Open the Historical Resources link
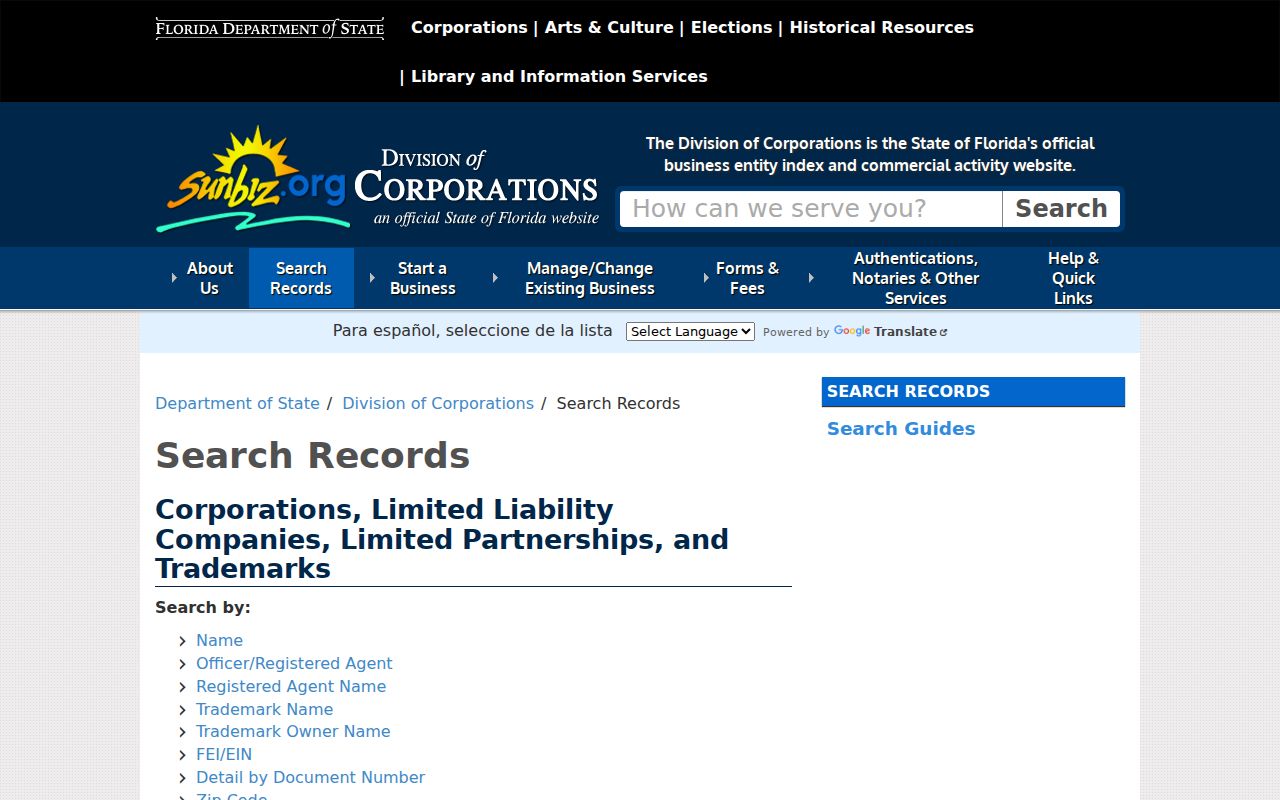 pyautogui.click(x=881, y=27)
